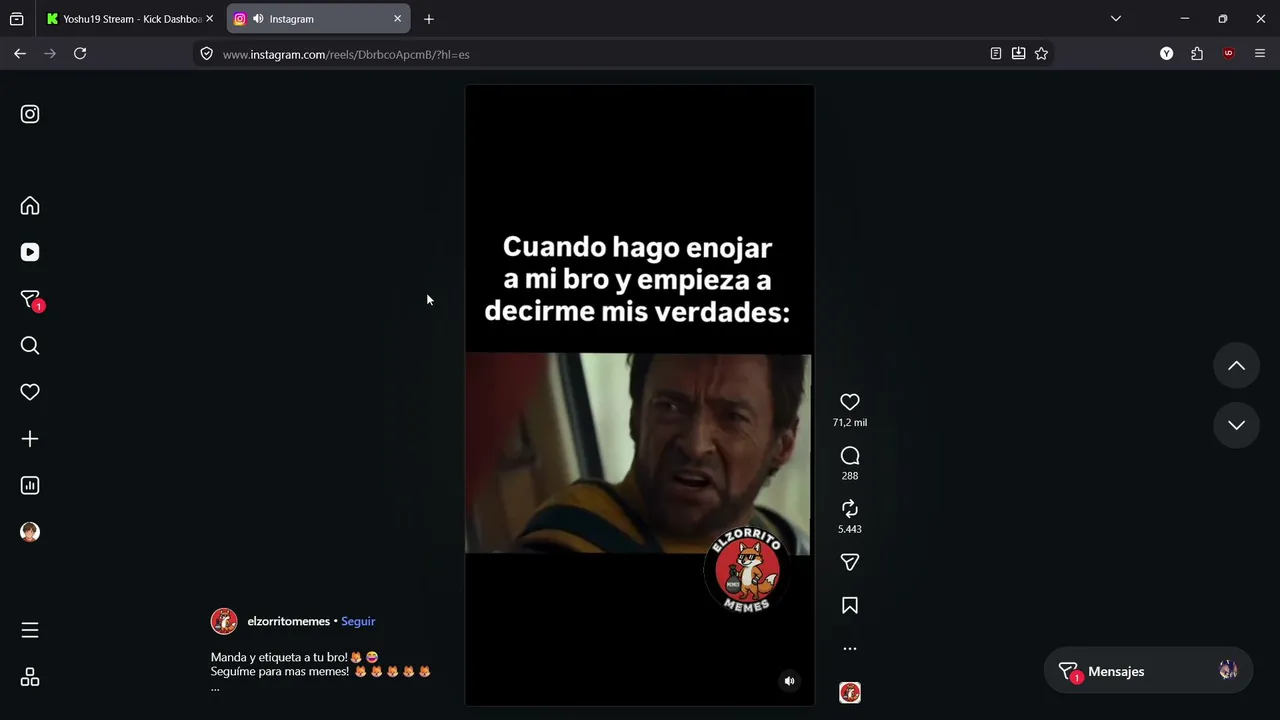Show the site tracking protection shield
The width and height of the screenshot is (1280, 720).
click(x=206, y=54)
